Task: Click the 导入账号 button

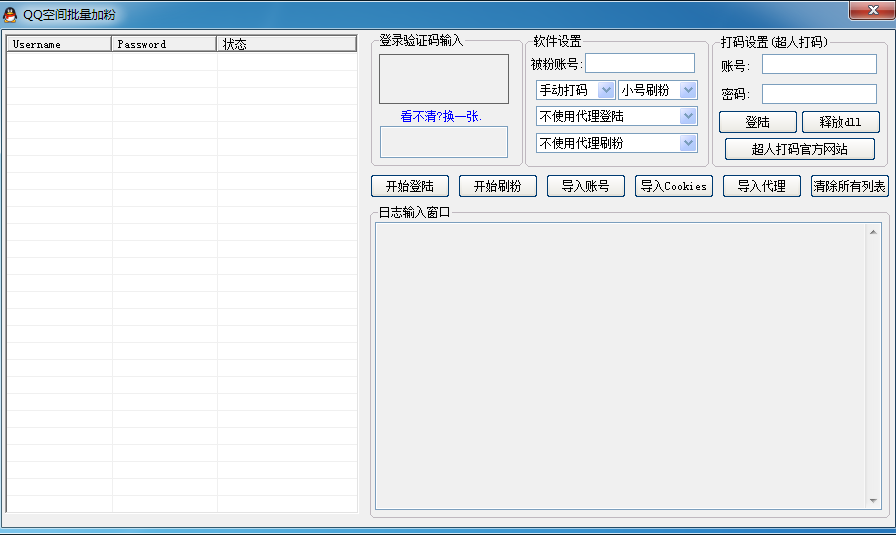Action: pyautogui.click(x=586, y=186)
